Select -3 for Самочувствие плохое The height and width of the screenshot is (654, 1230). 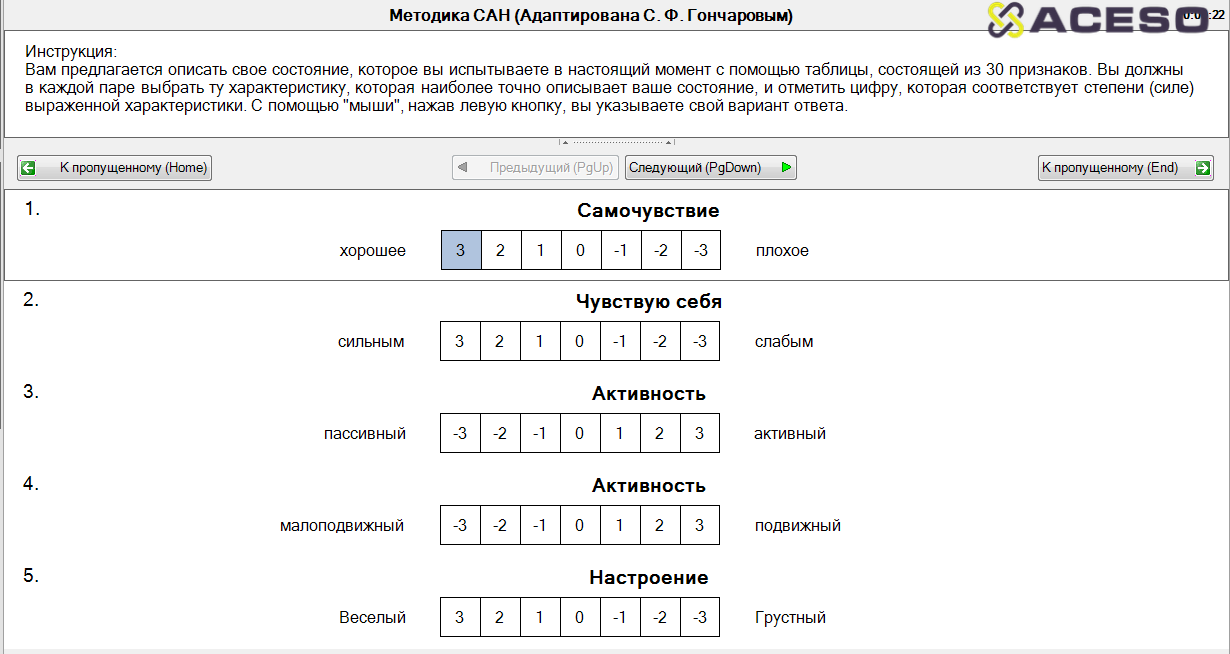700,250
